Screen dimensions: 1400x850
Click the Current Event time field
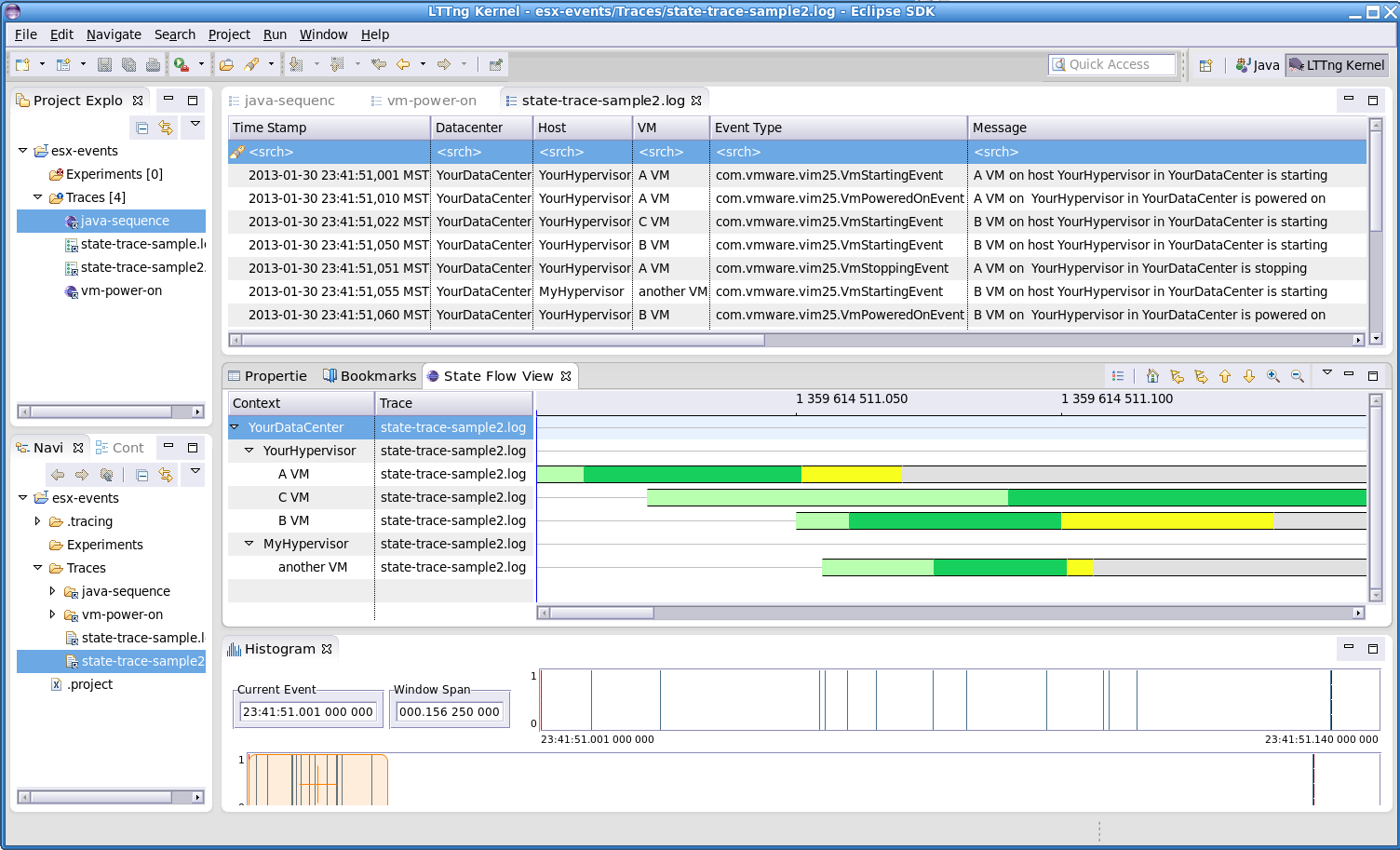pos(308,711)
